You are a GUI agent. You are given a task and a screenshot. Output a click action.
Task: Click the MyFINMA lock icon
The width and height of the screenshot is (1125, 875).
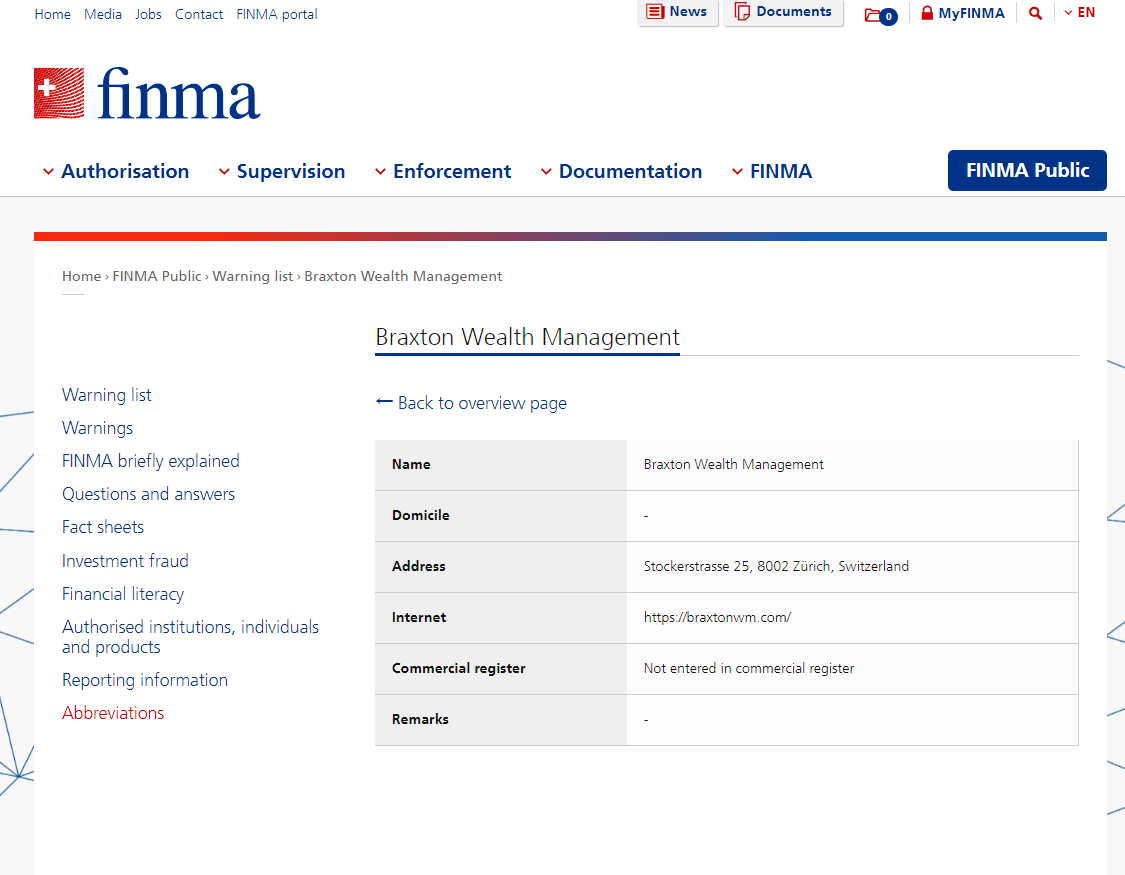pyautogui.click(x=927, y=14)
